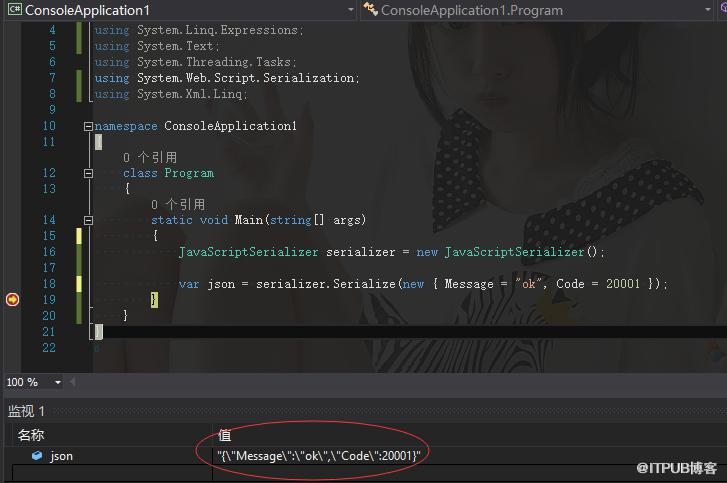Collapse the class Program block
Viewport: 727px width, 483px height.
(89, 173)
